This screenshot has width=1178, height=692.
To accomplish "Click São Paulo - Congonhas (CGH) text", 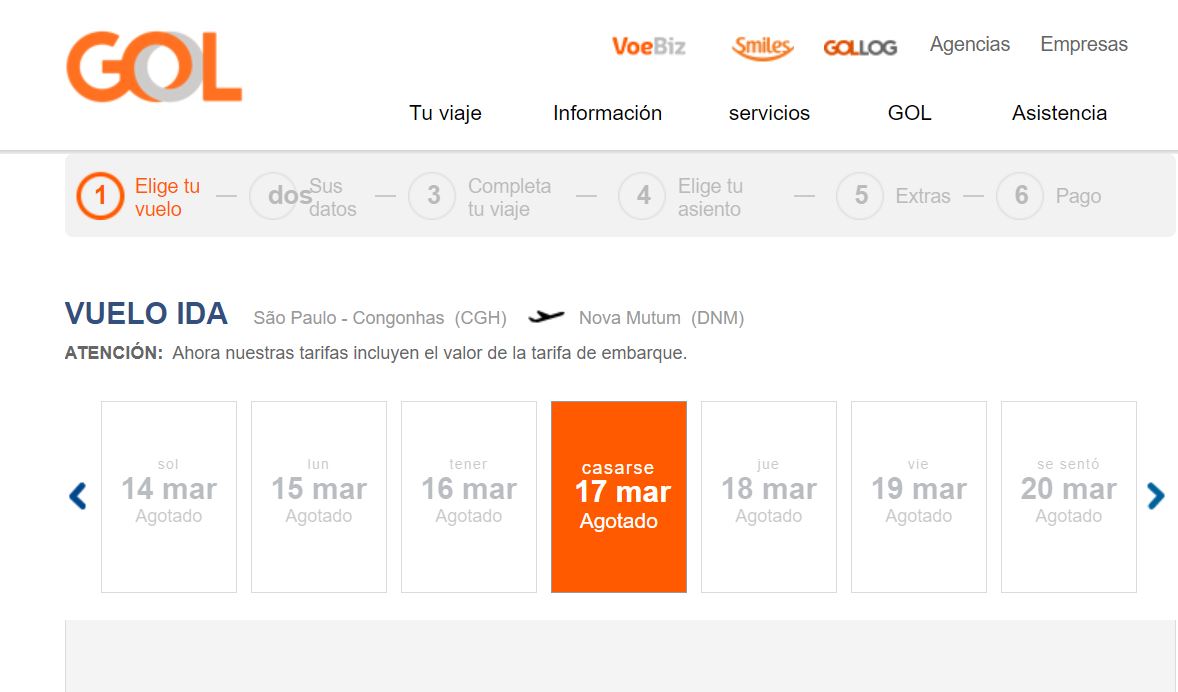I will pyautogui.click(x=380, y=318).
